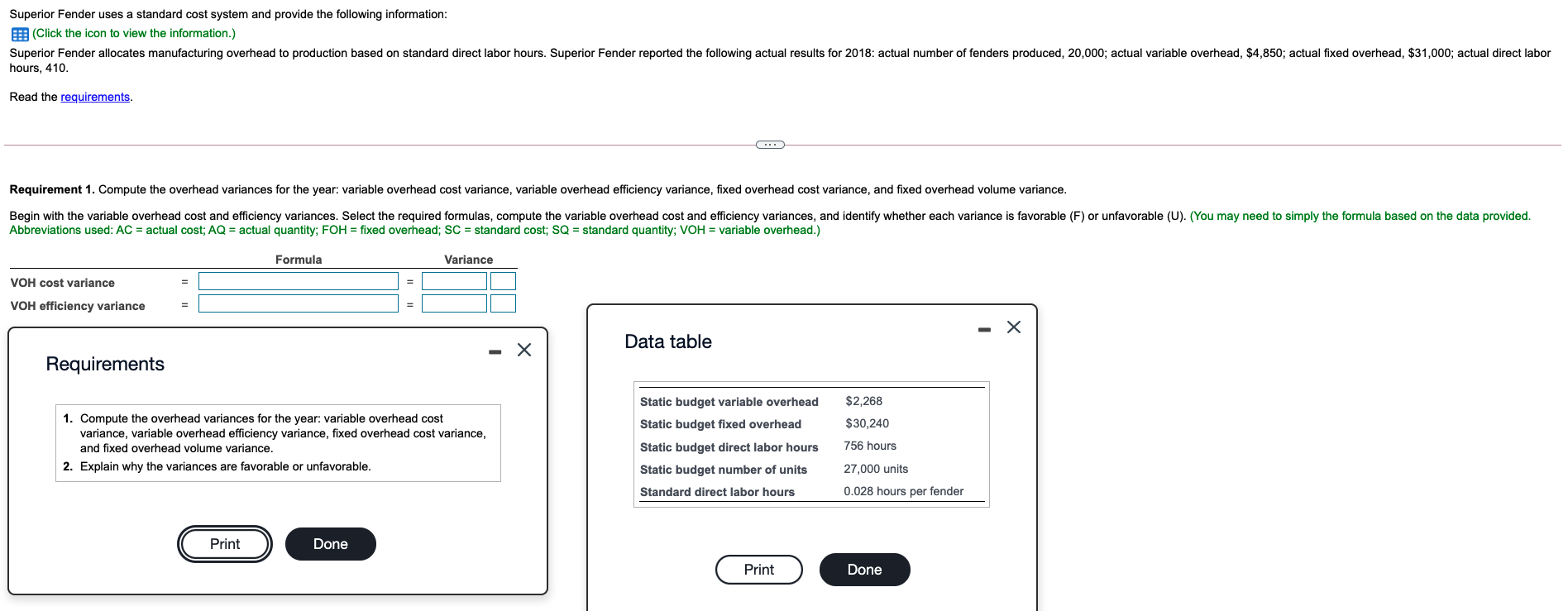Print the Requirements dialog
The image size is (1568, 611).
point(225,544)
